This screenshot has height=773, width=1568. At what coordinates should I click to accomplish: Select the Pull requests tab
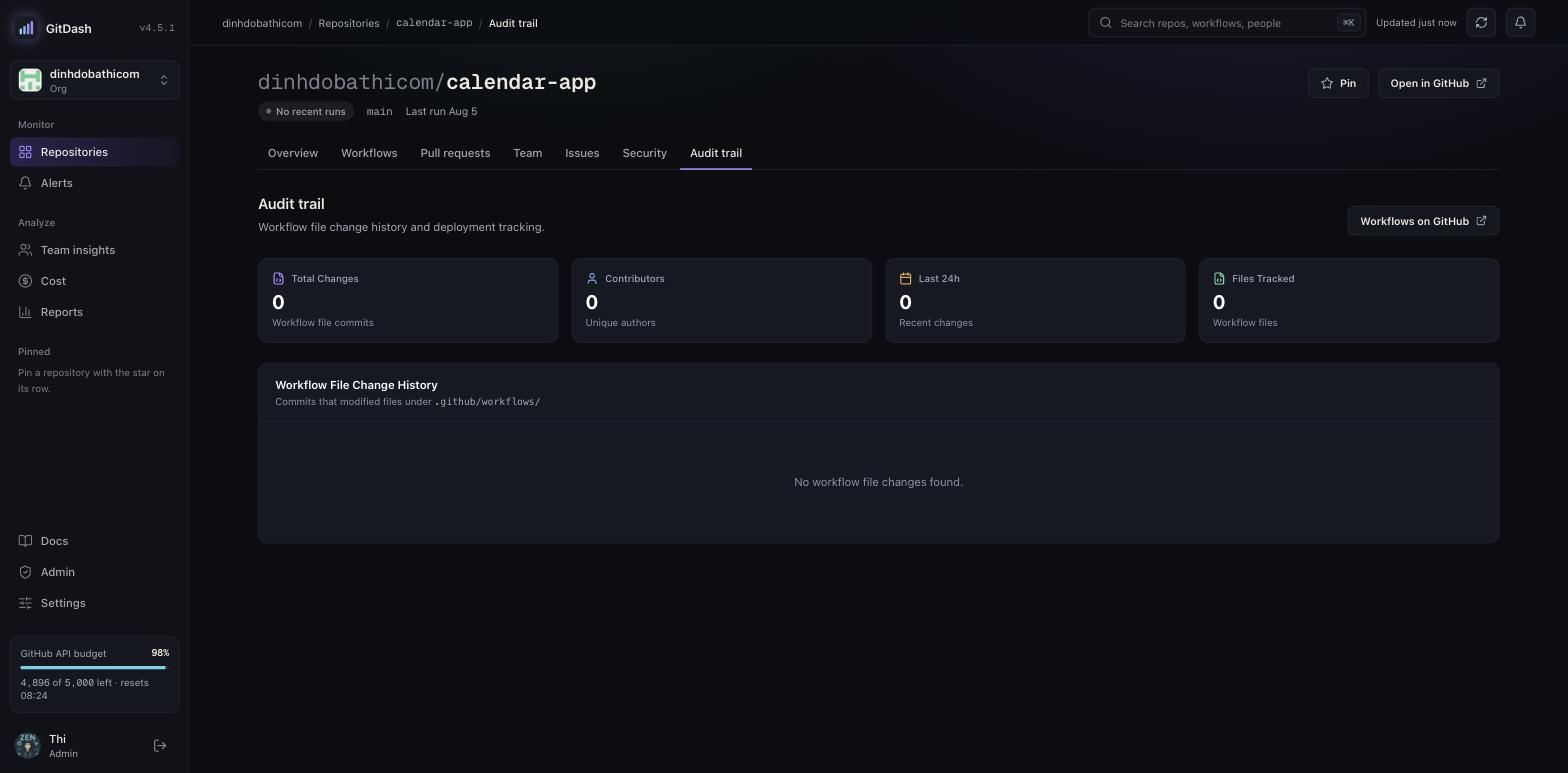pyautogui.click(x=455, y=153)
